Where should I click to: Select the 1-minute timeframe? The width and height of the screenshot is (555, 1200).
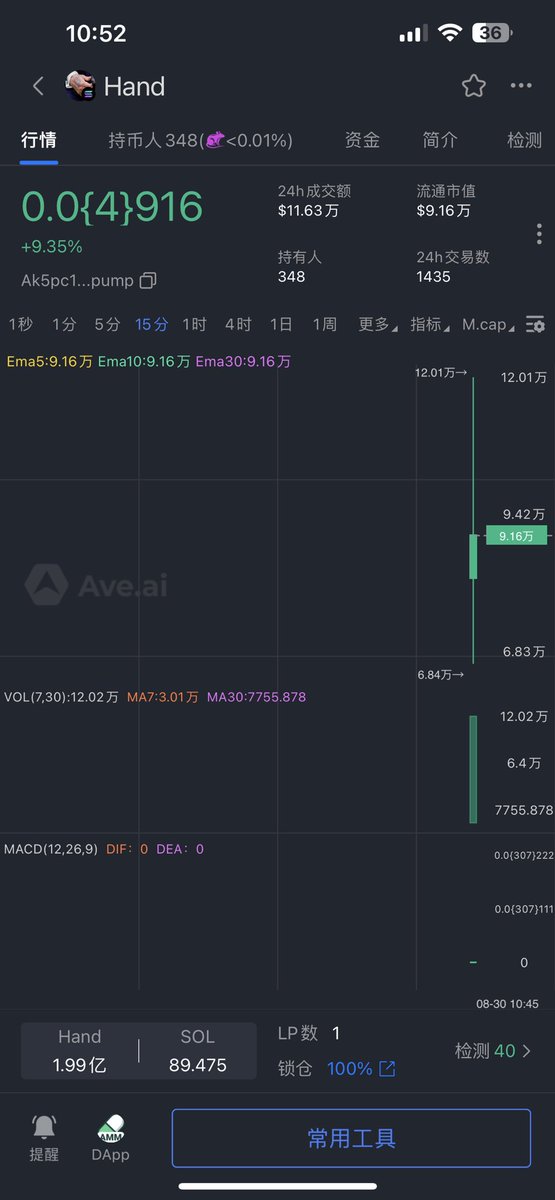[x=64, y=324]
